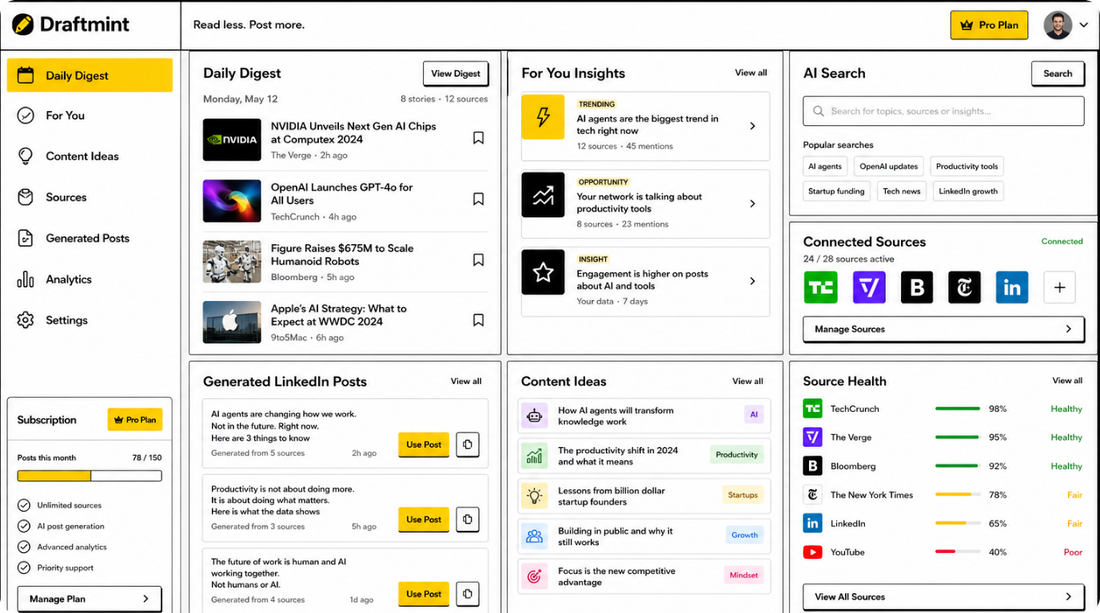The height and width of the screenshot is (613, 1100).
Task: Bookmark the Apple's AI Strategy story
Action: (478, 321)
